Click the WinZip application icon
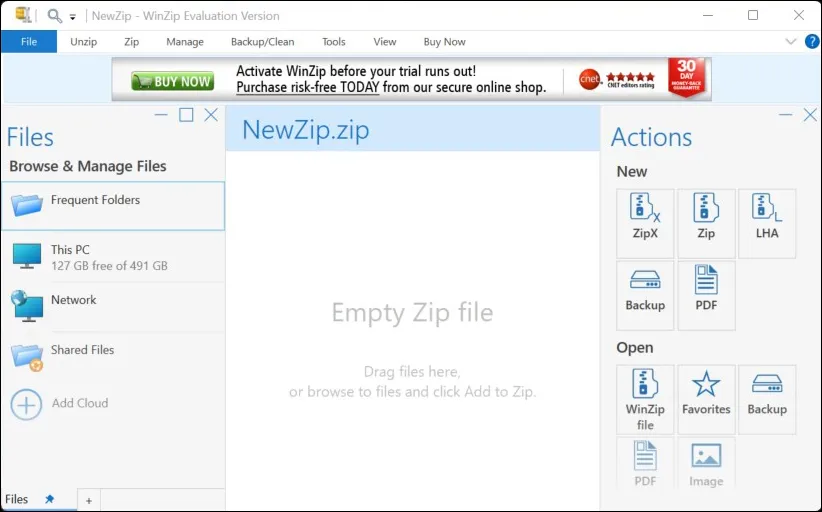The image size is (822, 512). 23,15
